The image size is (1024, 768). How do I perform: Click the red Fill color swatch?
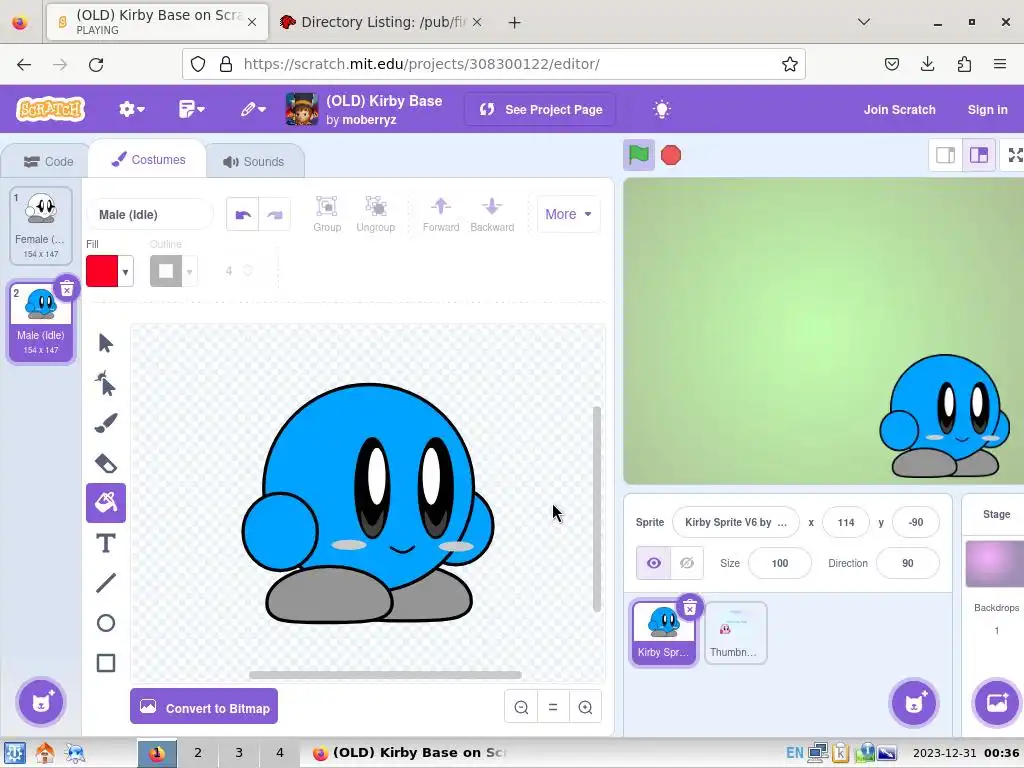click(x=102, y=272)
